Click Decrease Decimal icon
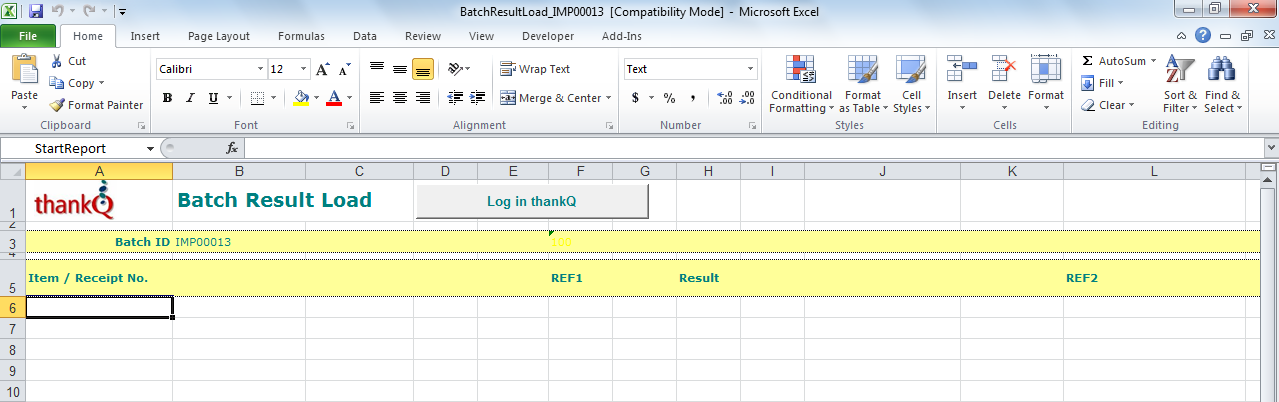Screen dimensions: 1279x402 [748, 98]
